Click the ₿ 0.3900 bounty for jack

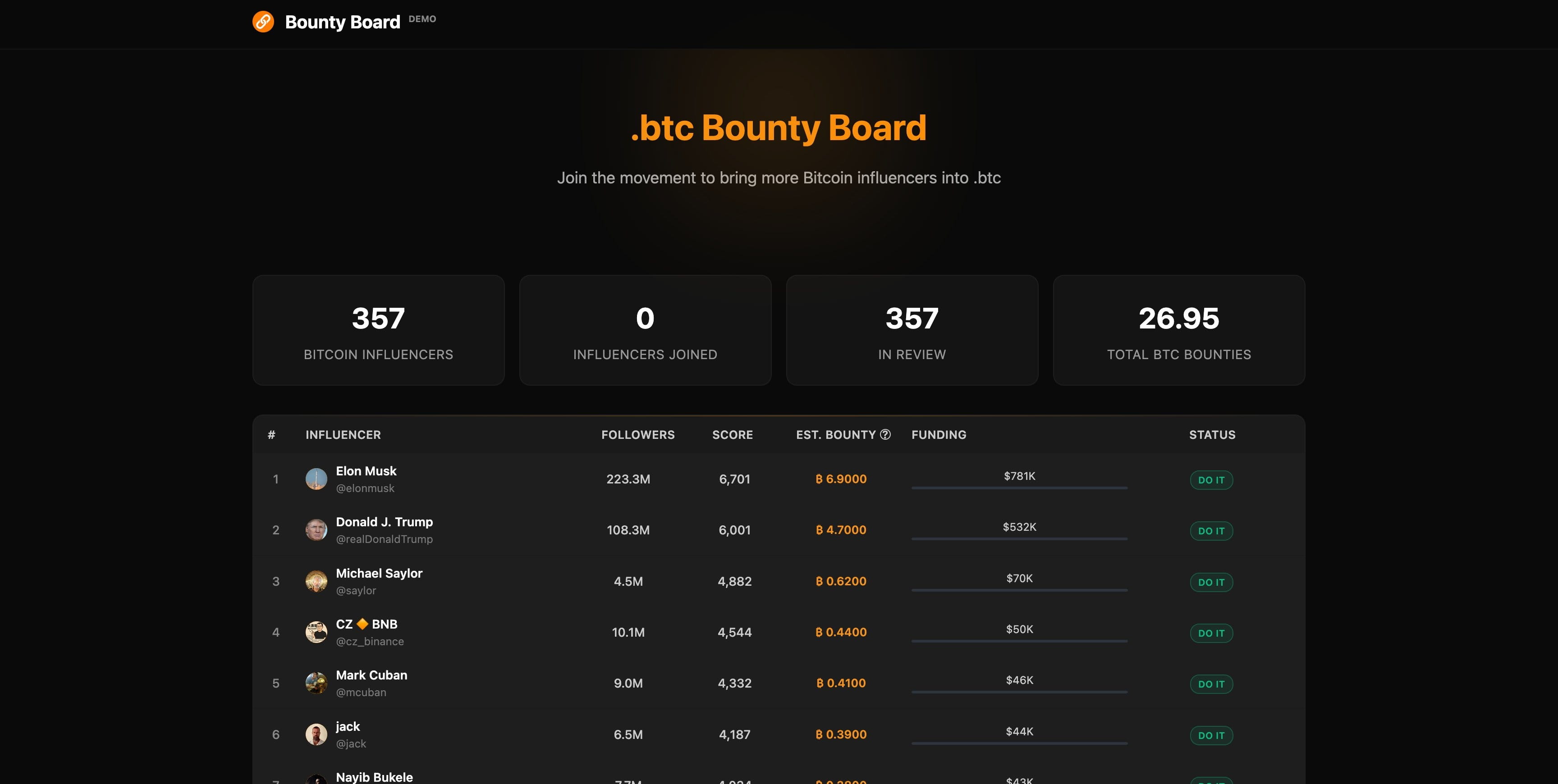coord(841,734)
